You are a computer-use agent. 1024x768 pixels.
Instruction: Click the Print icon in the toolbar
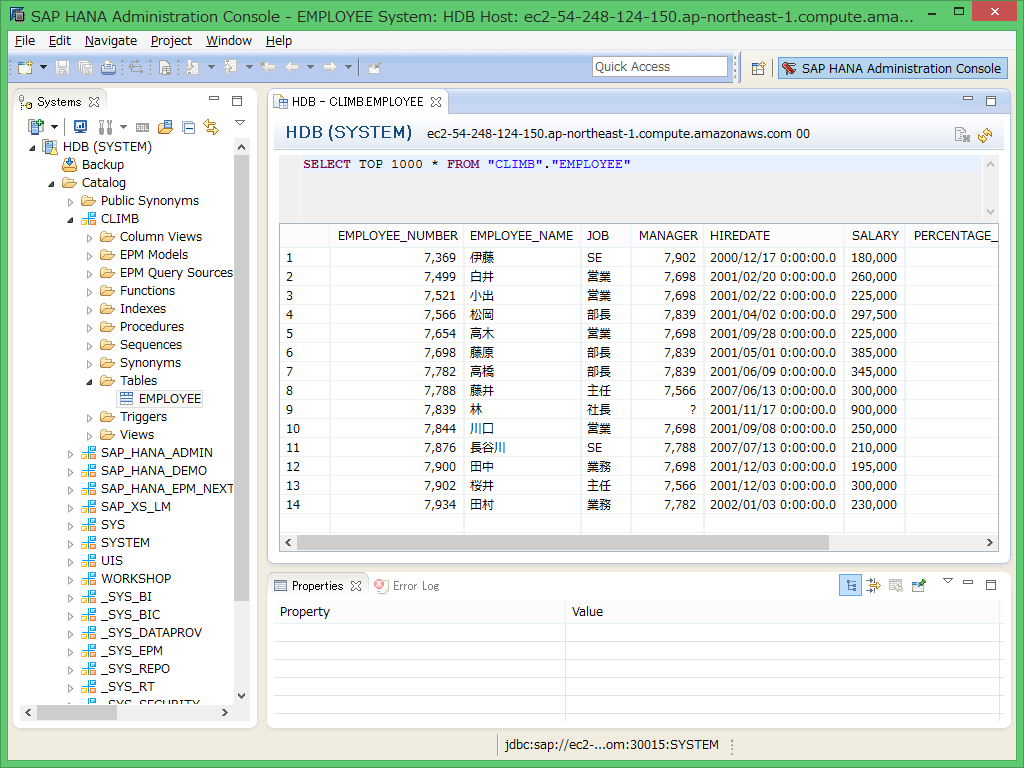click(108, 67)
